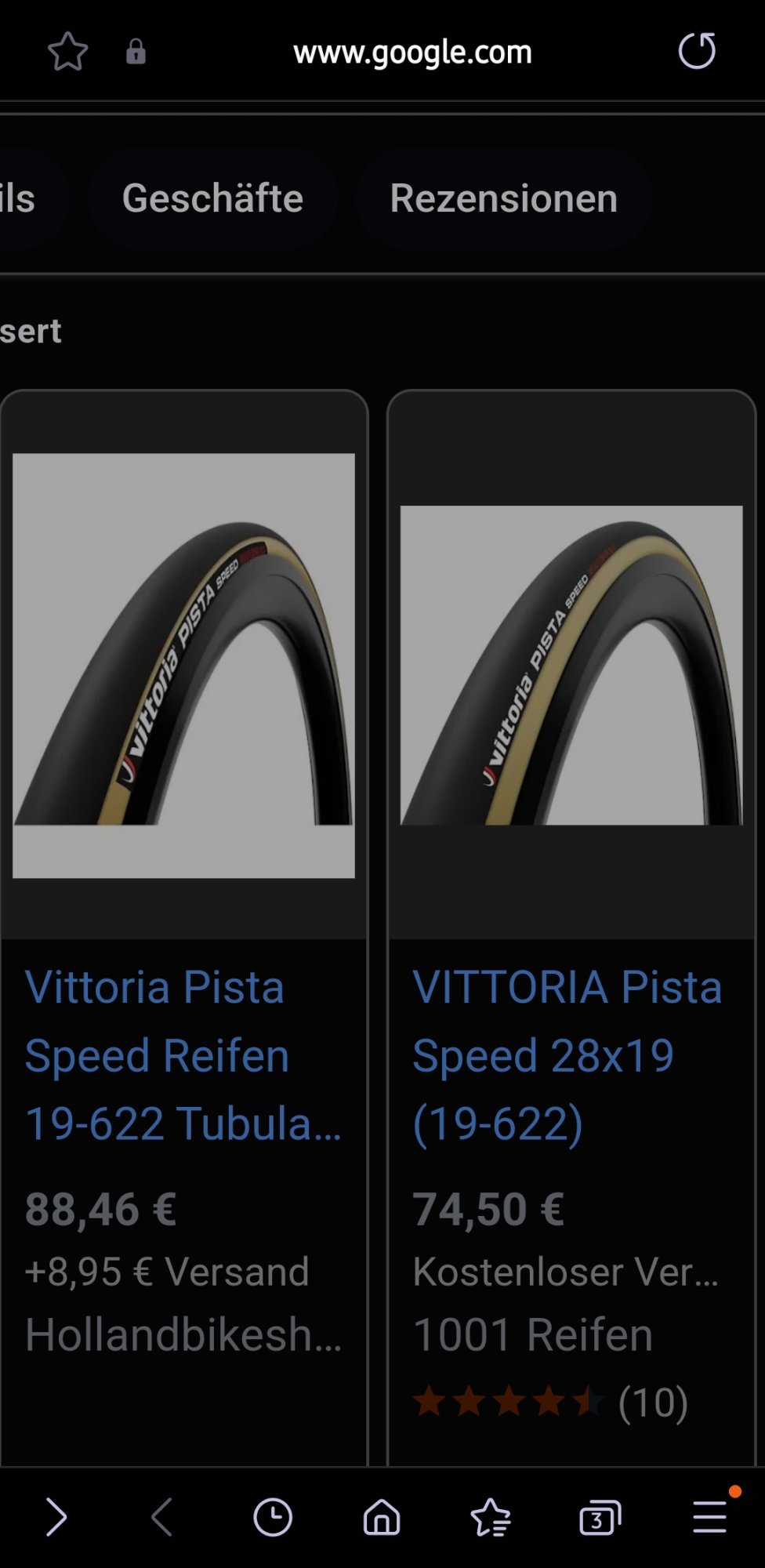Open VITTORIA Pista Speed 28x19 link

567,1054
